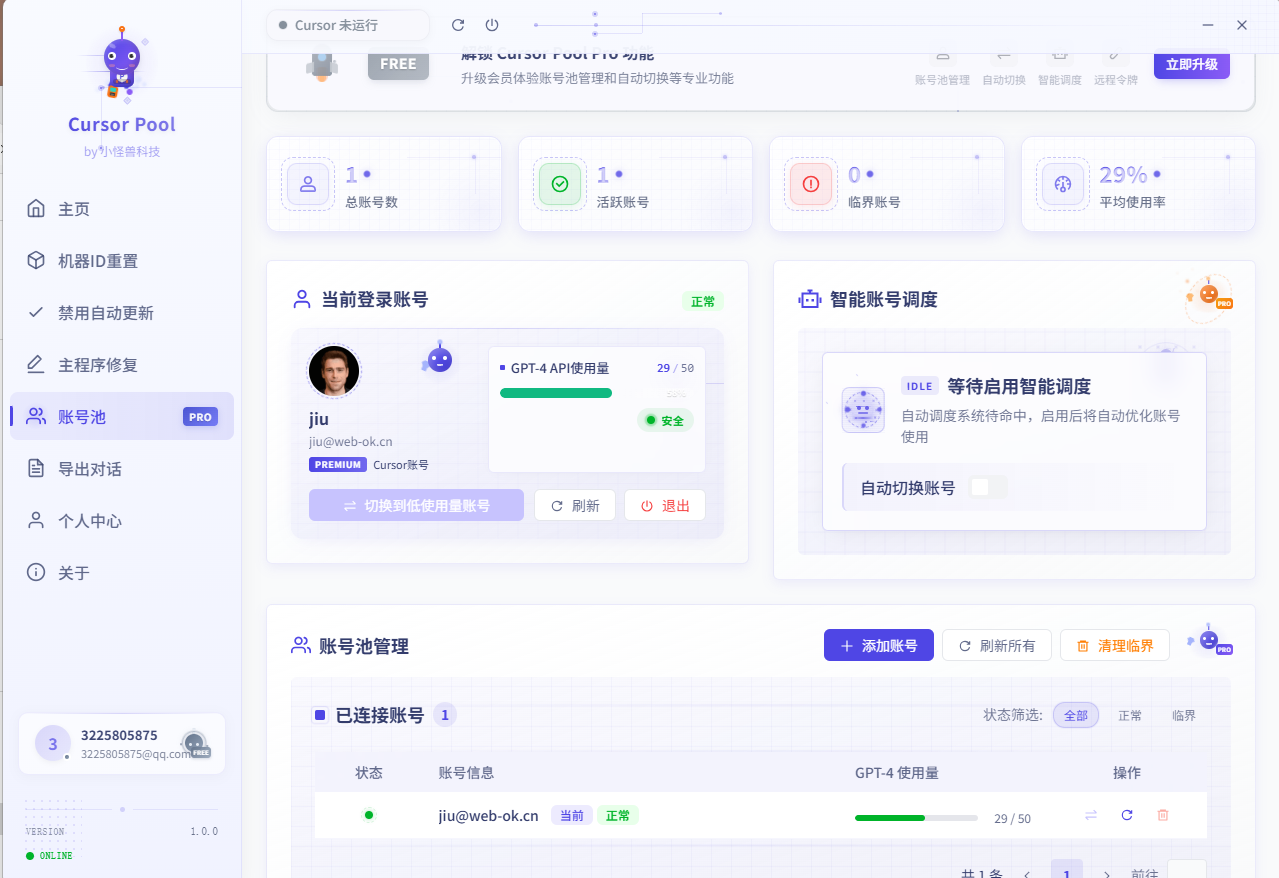Select the 正常 status filter option

pos(1130,715)
